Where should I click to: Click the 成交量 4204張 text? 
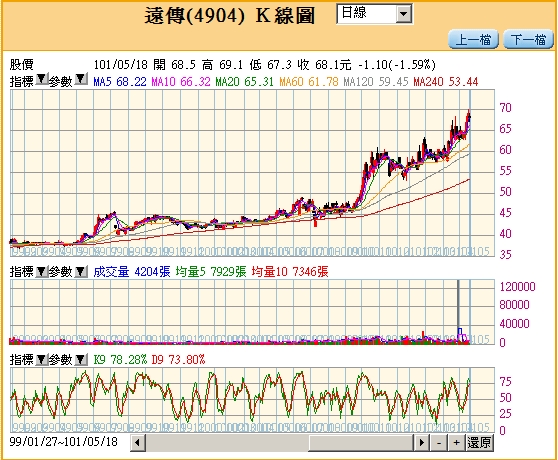click(x=132, y=272)
